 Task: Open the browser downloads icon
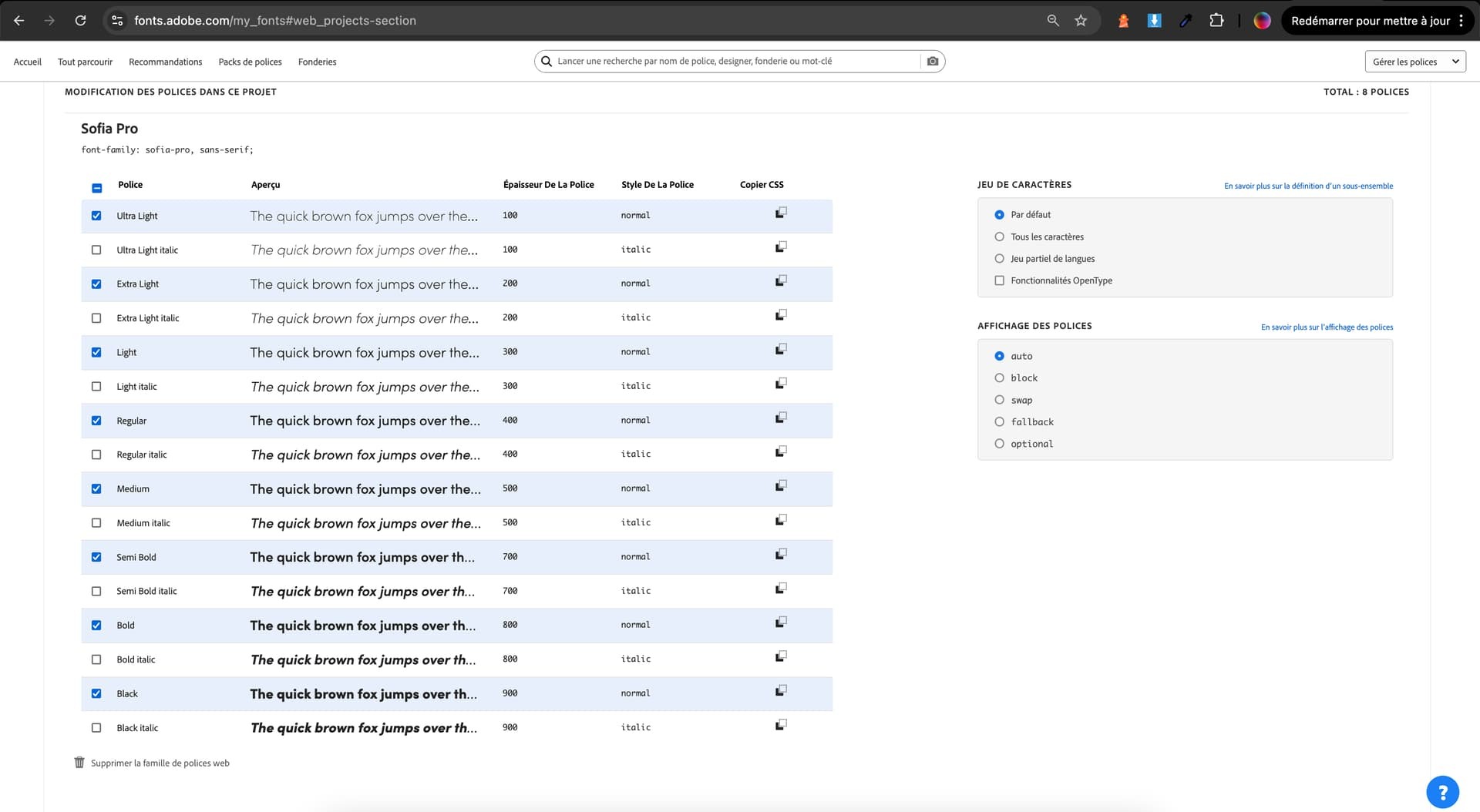[1154, 21]
